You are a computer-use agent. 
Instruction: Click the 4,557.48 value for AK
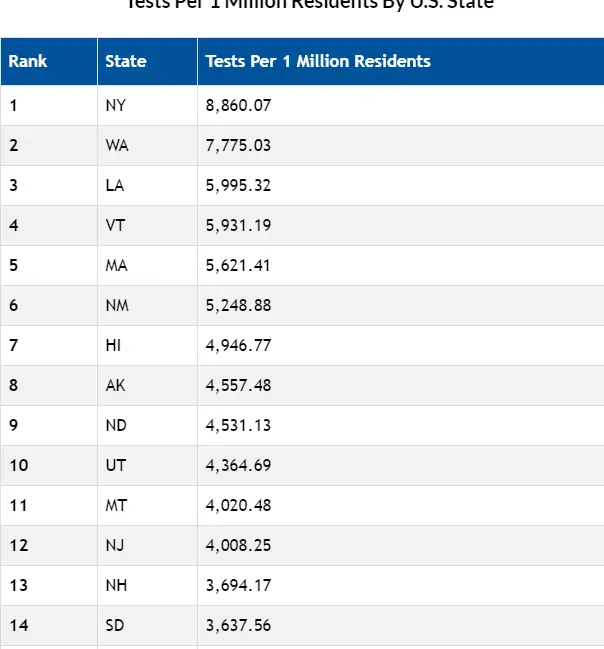238,385
